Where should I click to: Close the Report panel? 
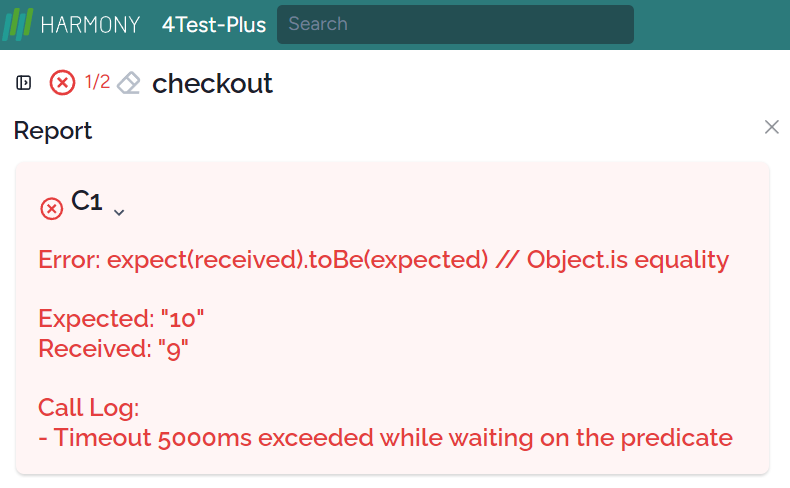[x=771, y=127]
